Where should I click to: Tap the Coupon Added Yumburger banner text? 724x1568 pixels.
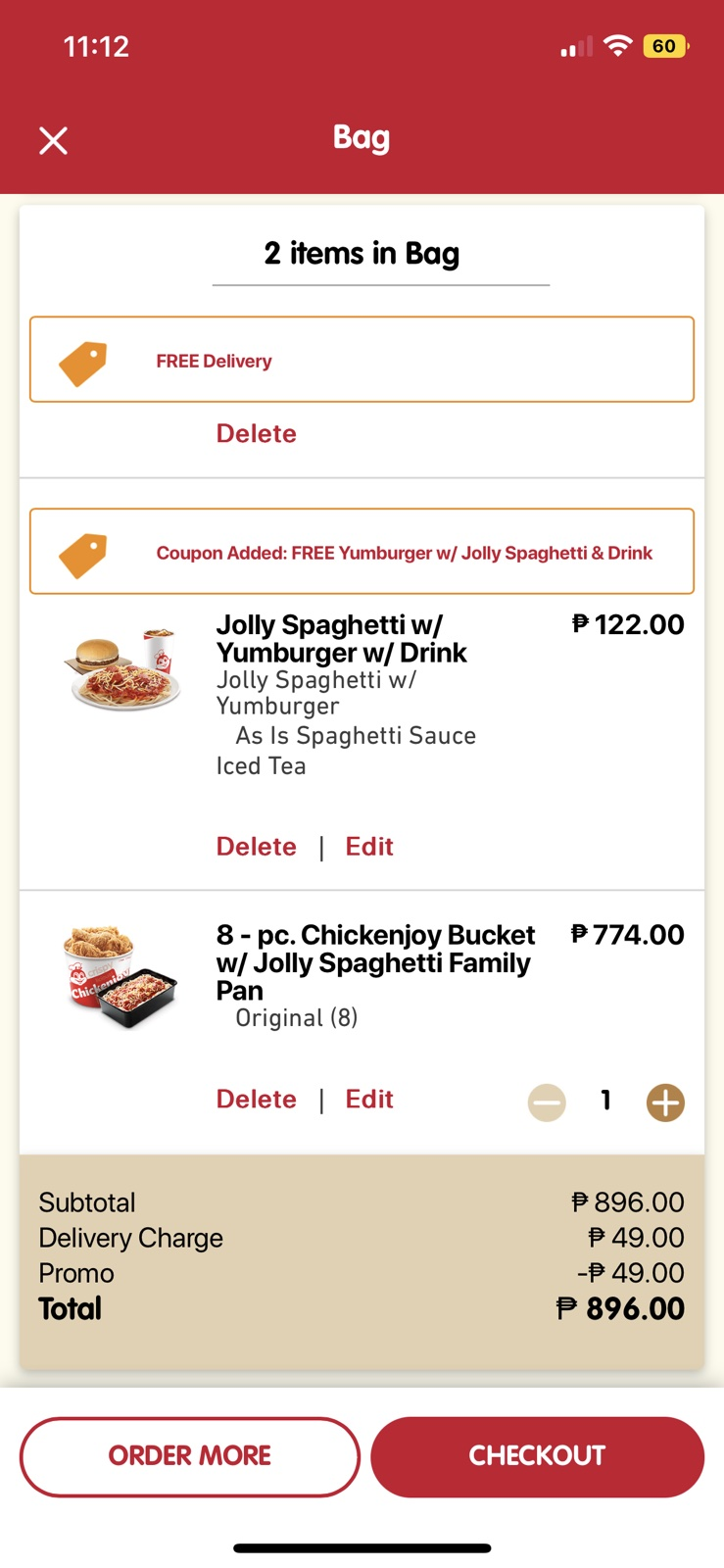pos(404,554)
